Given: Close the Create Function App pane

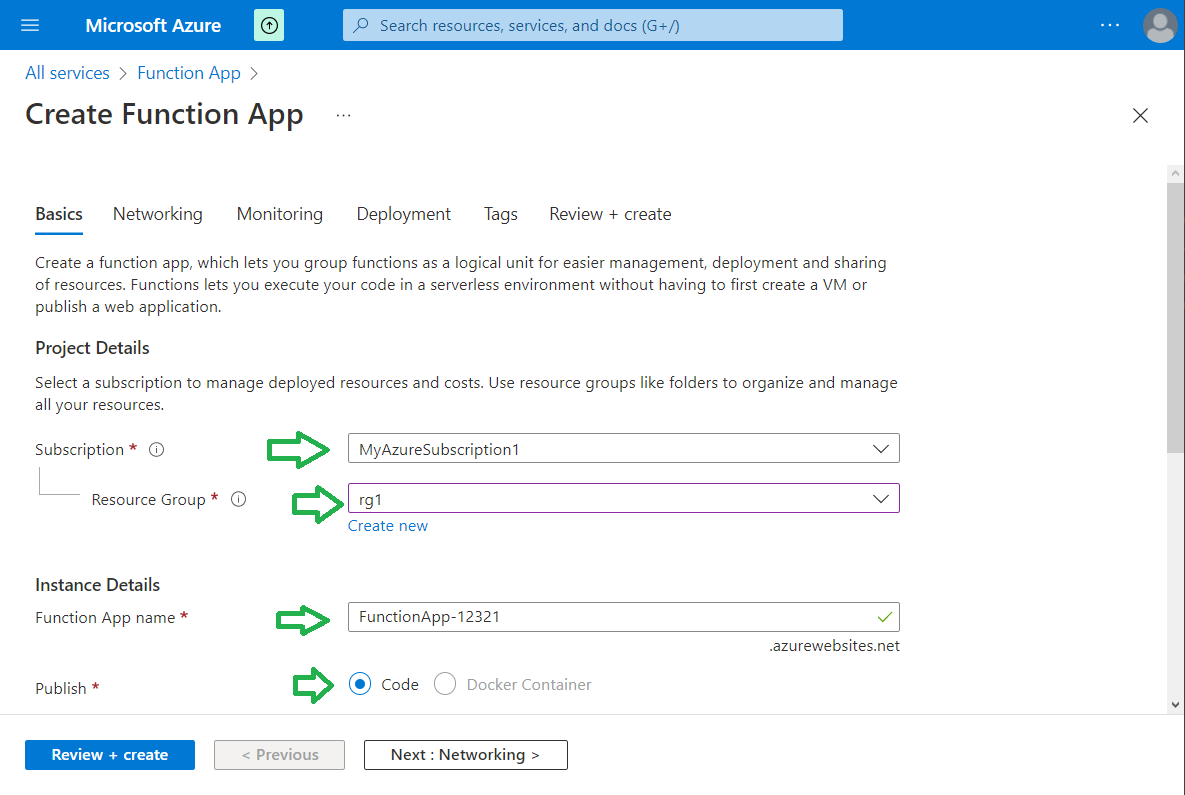Looking at the screenshot, I should click(x=1140, y=116).
